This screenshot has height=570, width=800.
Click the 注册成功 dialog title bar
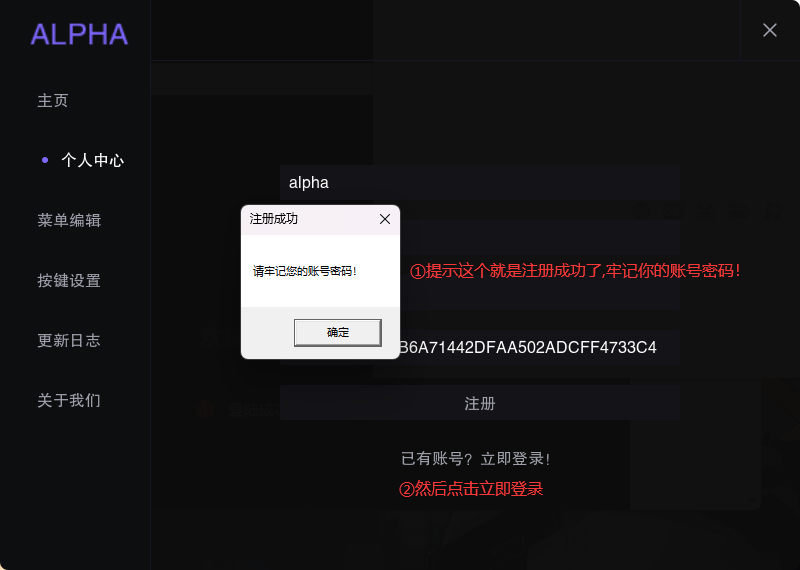pyautogui.click(x=311, y=219)
